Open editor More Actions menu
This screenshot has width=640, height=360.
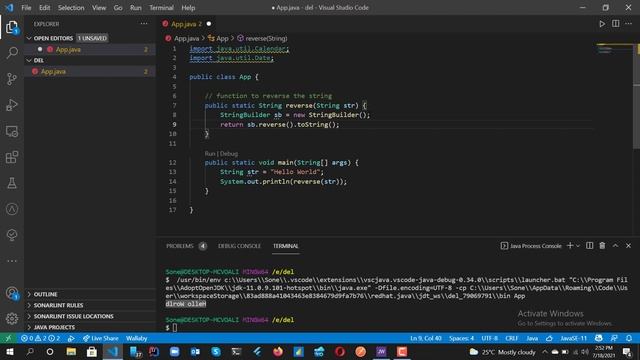pyautogui.click(x=629, y=24)
